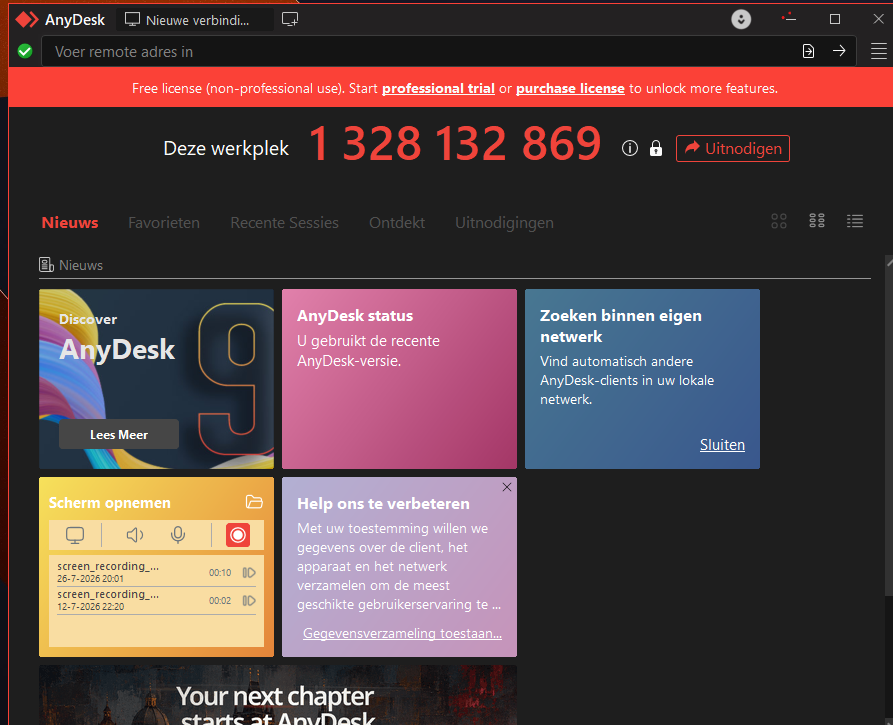
Task: Open the Uitnodigingen tab
Action: coord(504,223)
